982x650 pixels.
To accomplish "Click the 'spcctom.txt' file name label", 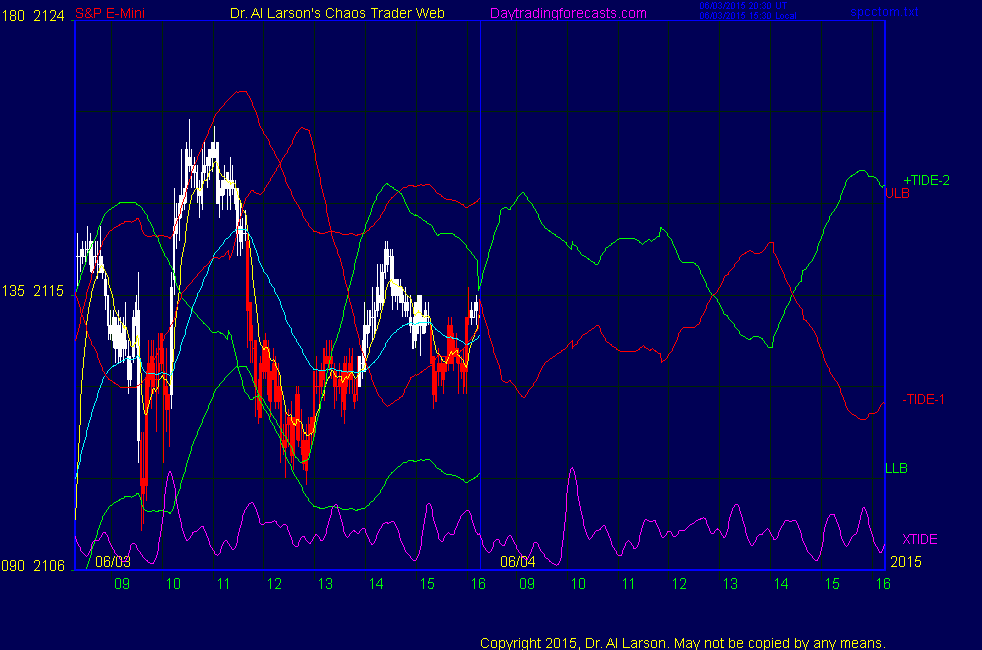I will point(884,11).
